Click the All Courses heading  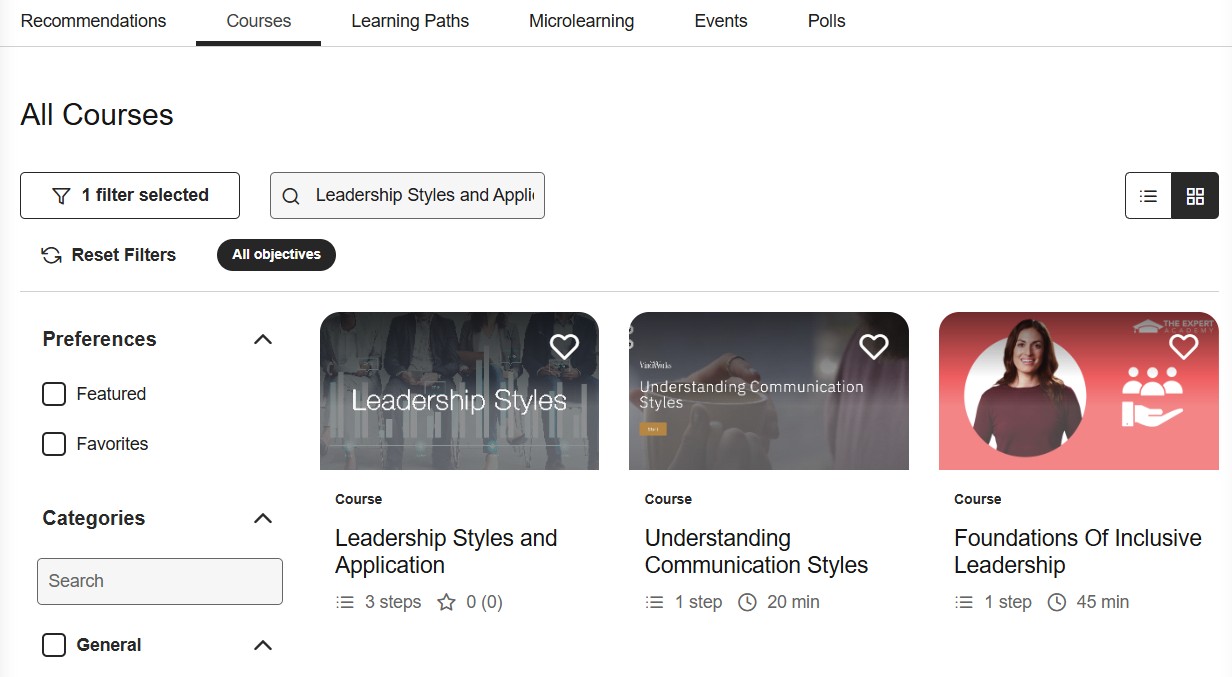(x=97, y=115)
